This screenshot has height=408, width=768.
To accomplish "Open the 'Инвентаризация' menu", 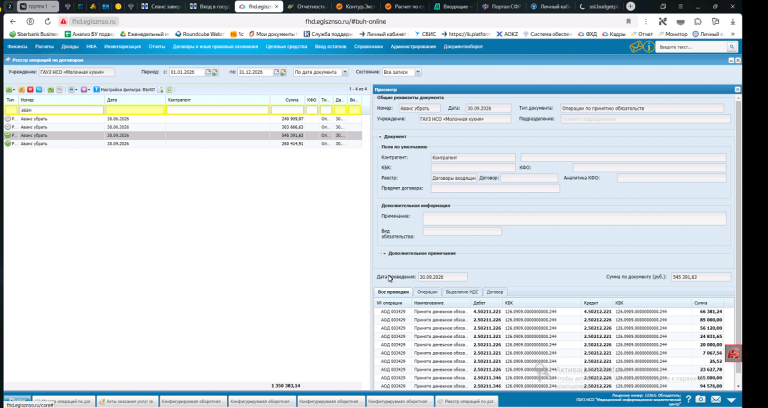I will [122, 47].
